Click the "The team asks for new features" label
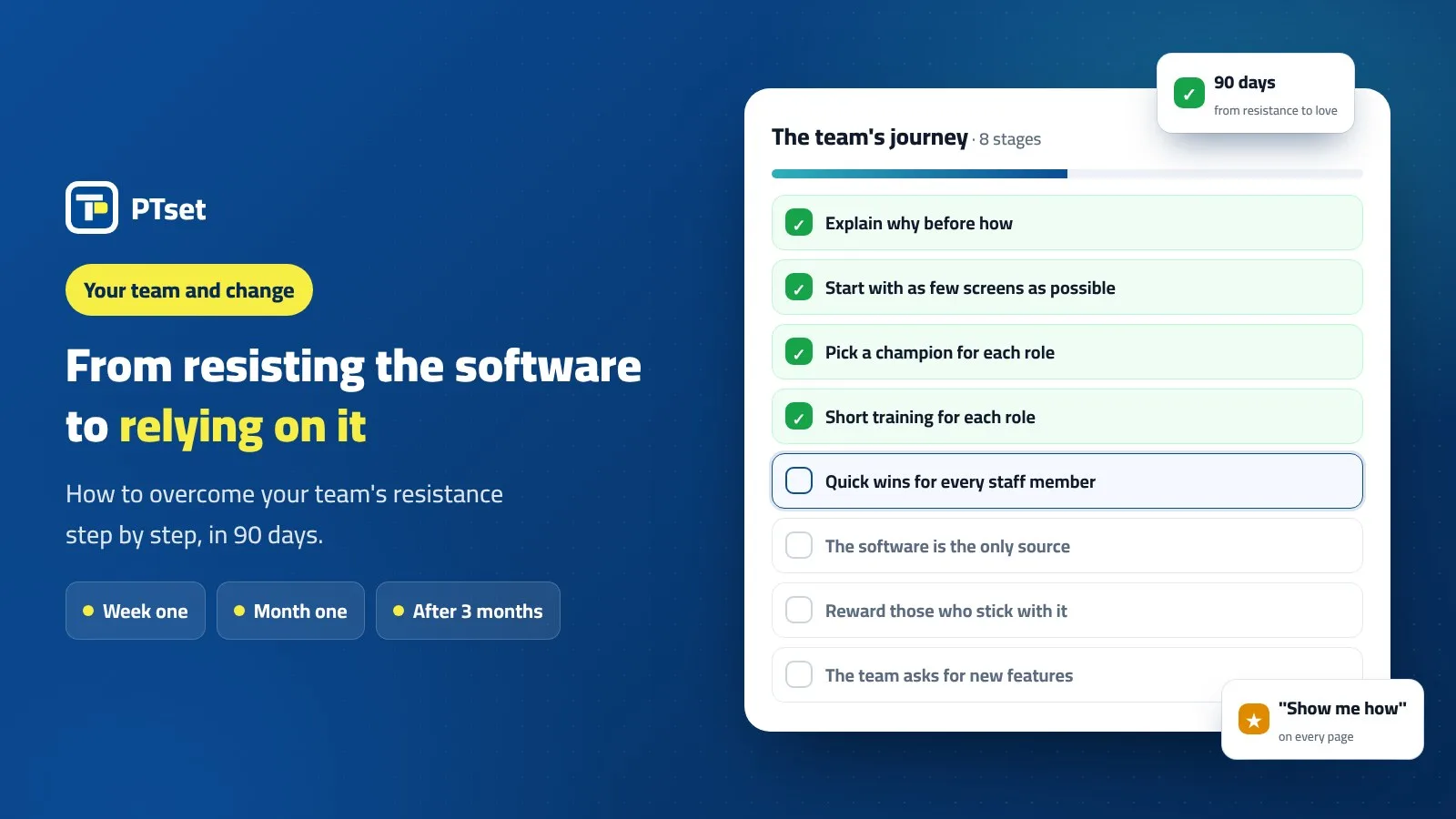1456x819 pixels. [x=949, y=675]
